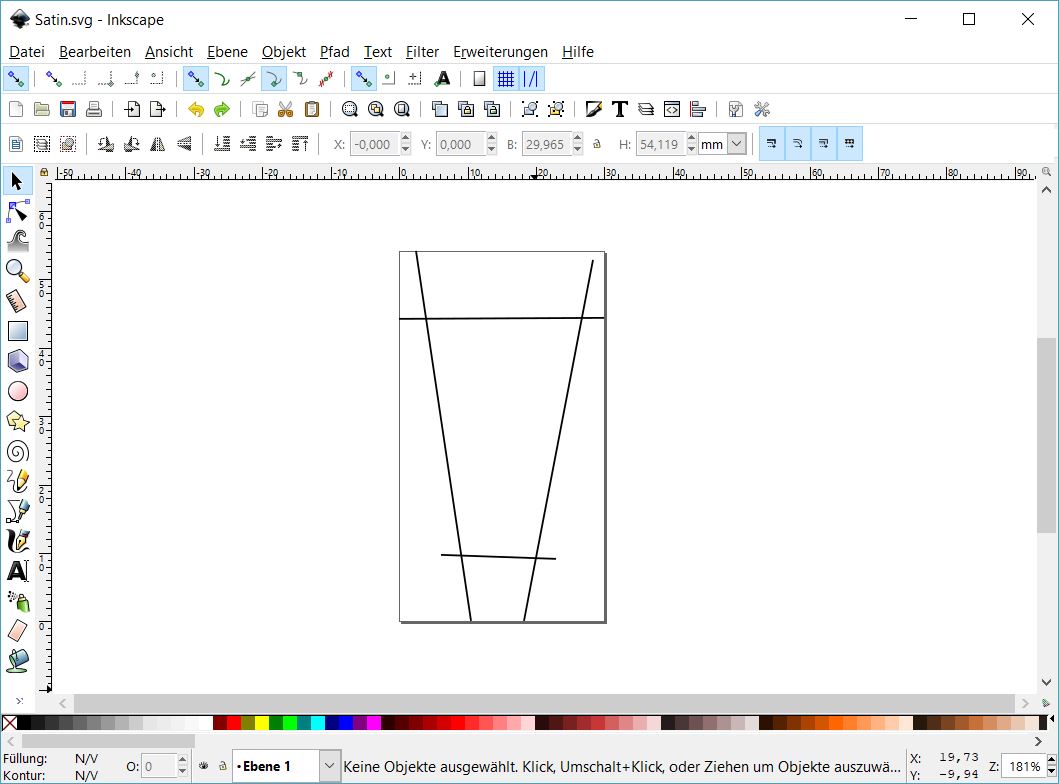Toggle grid snapping in snap bar
Image resolution: width=1059 pixels, height=784 pixels.
tap(506, 79)
